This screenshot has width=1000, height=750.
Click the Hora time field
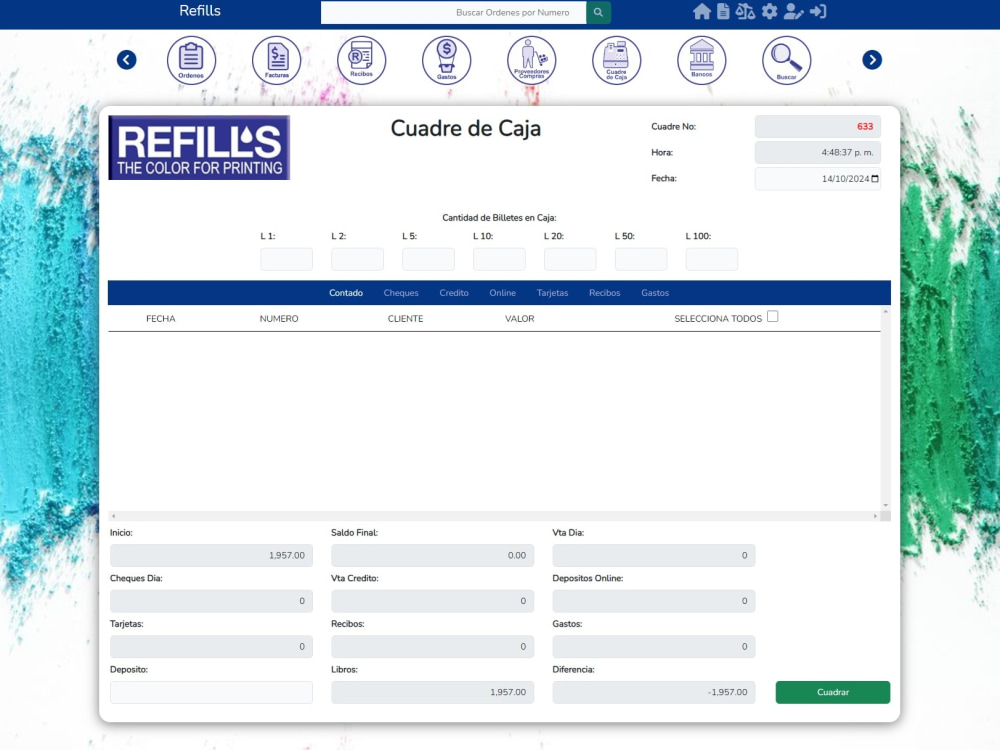(x=818, y=152)
